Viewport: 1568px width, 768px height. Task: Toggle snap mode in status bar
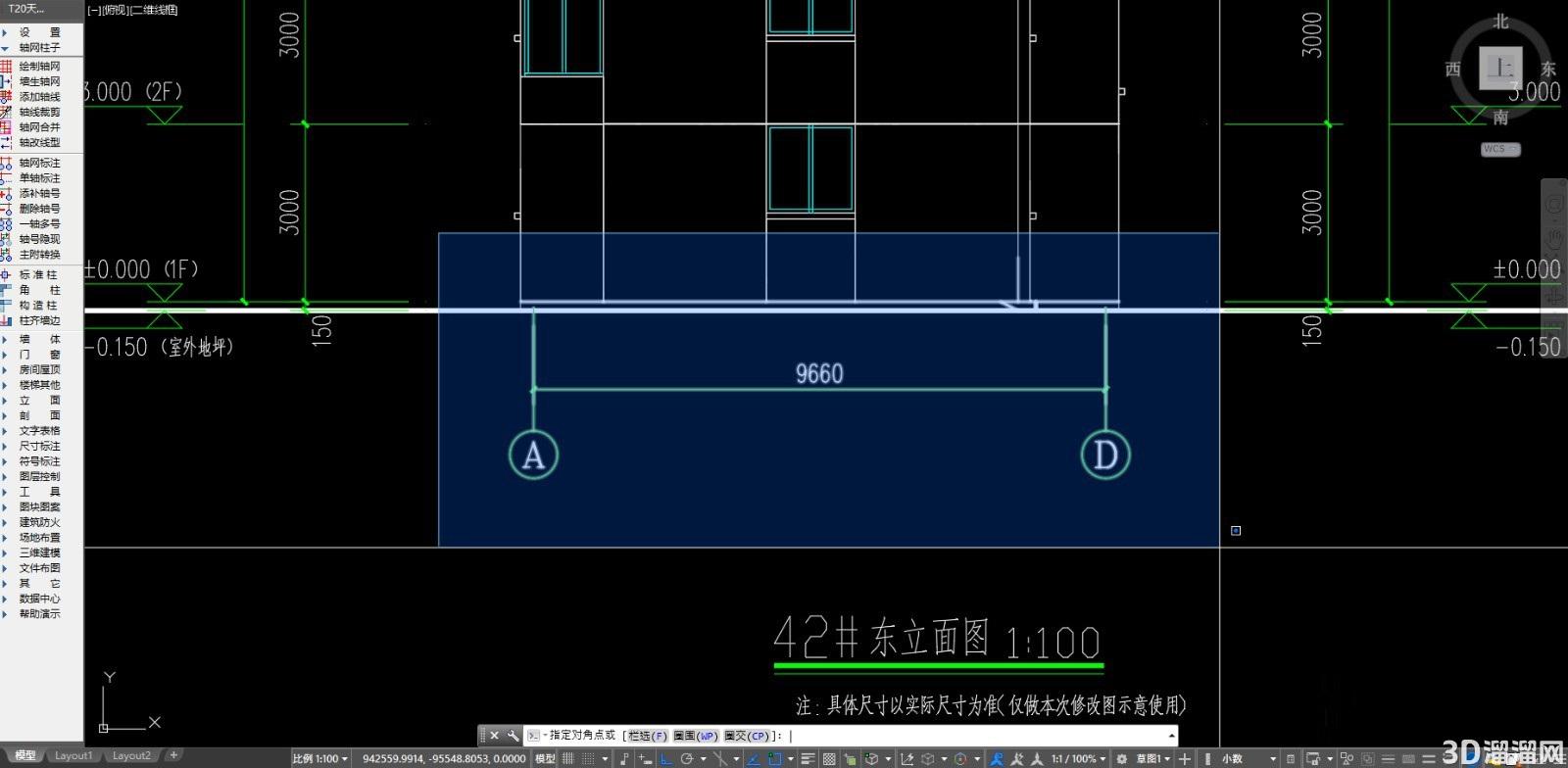588,758
